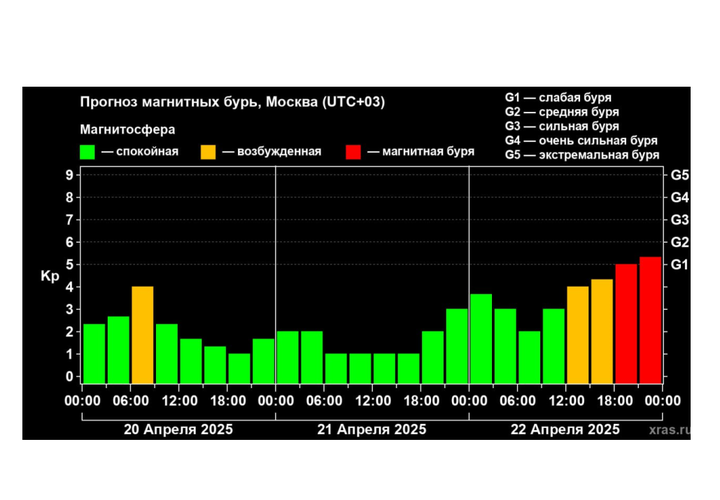
Task: Click the "G5 — экстремальная буря" legend line
Action: pos(581,155)
